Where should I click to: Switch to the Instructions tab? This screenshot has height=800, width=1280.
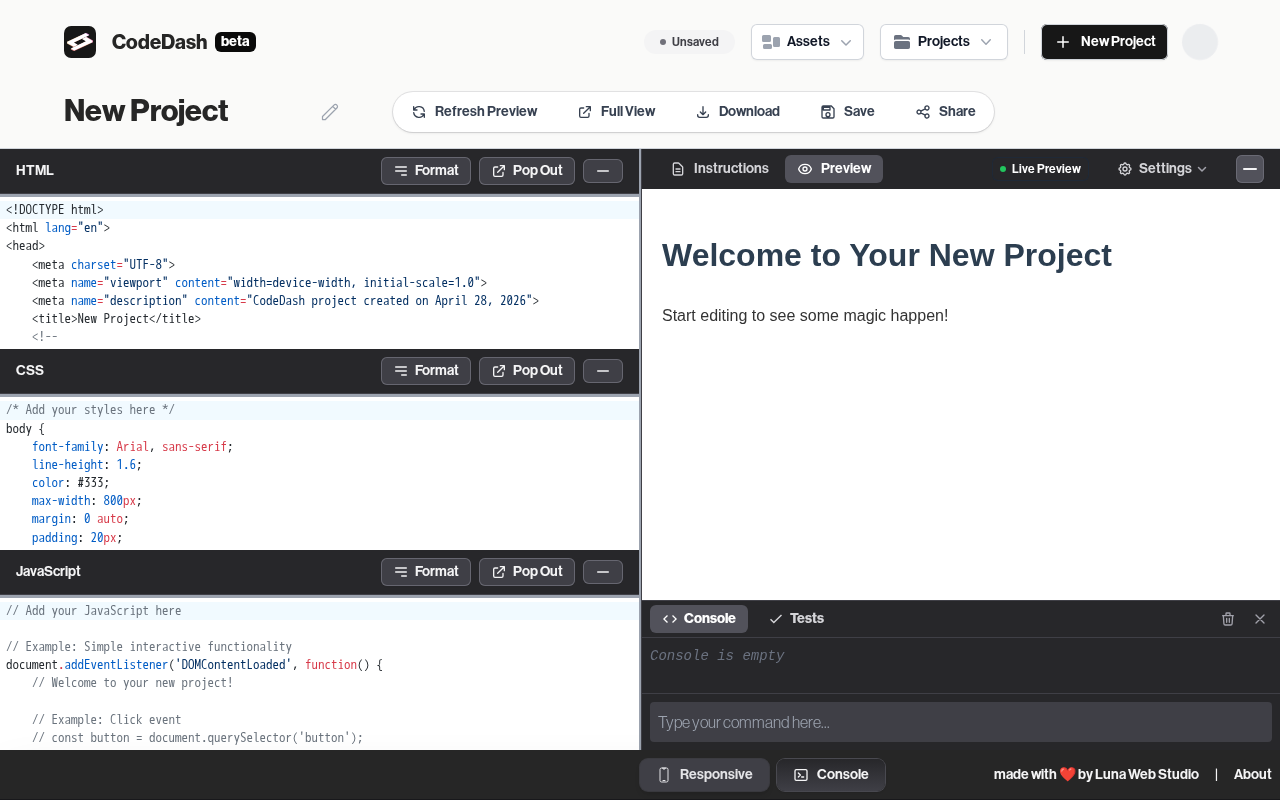(720, 169)
